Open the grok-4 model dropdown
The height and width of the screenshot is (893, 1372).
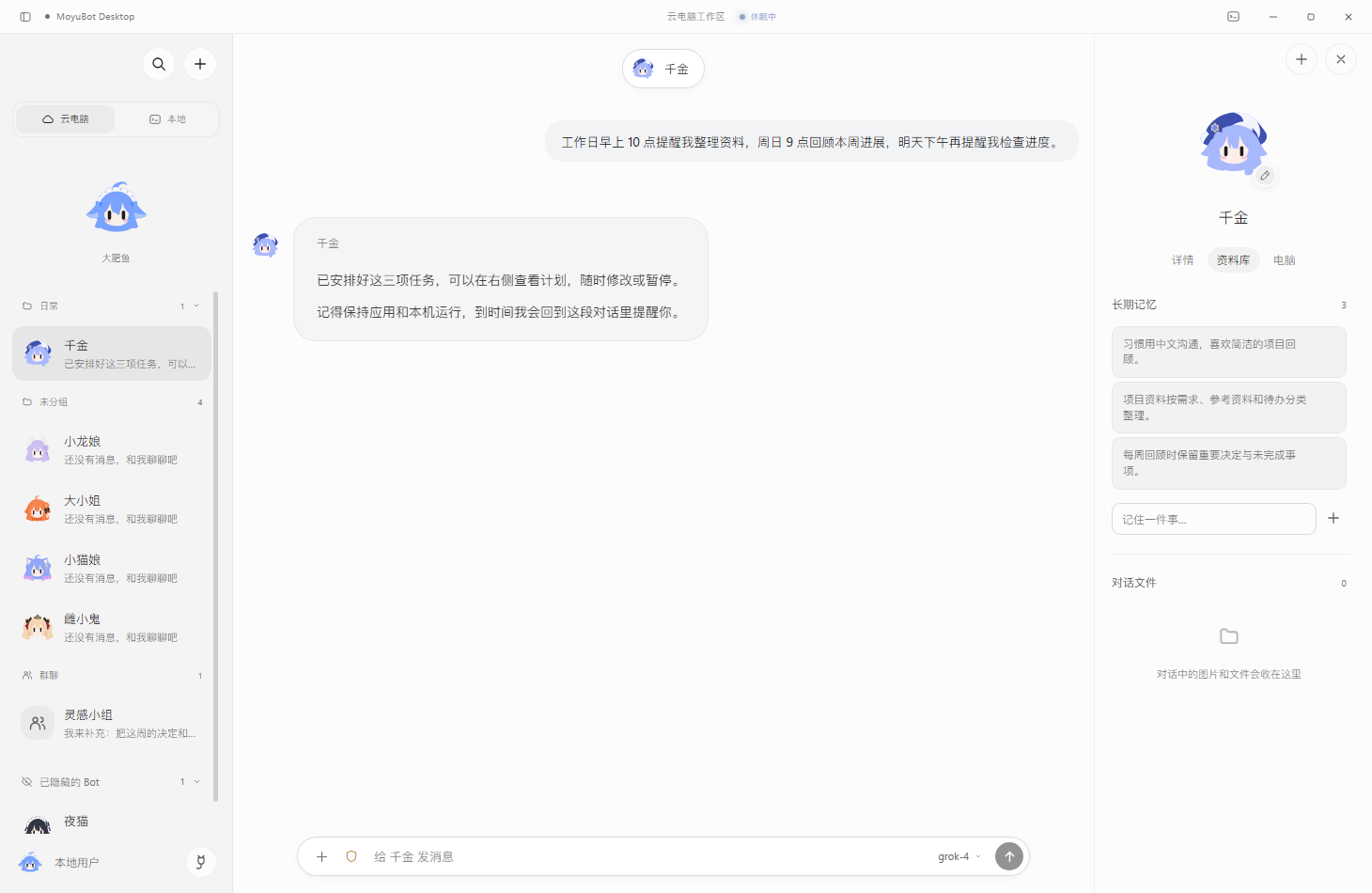pos(959,856)
